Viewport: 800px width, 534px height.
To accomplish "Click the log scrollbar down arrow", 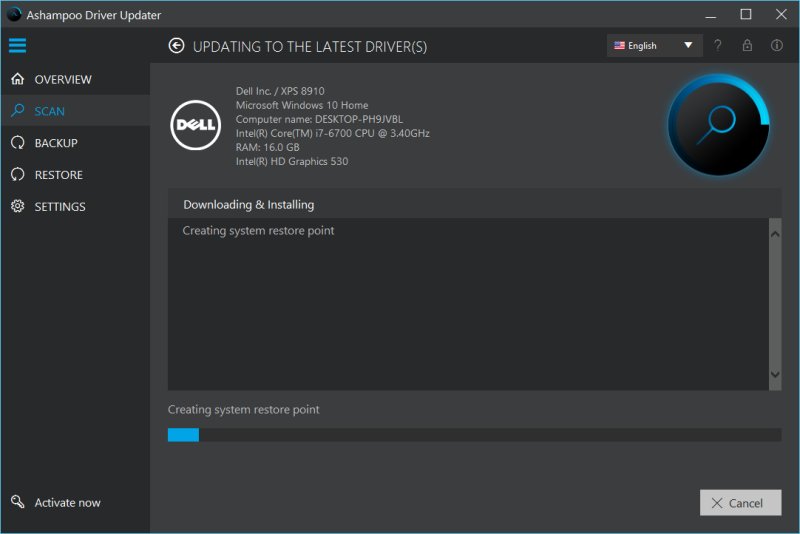I will point(775,374).
